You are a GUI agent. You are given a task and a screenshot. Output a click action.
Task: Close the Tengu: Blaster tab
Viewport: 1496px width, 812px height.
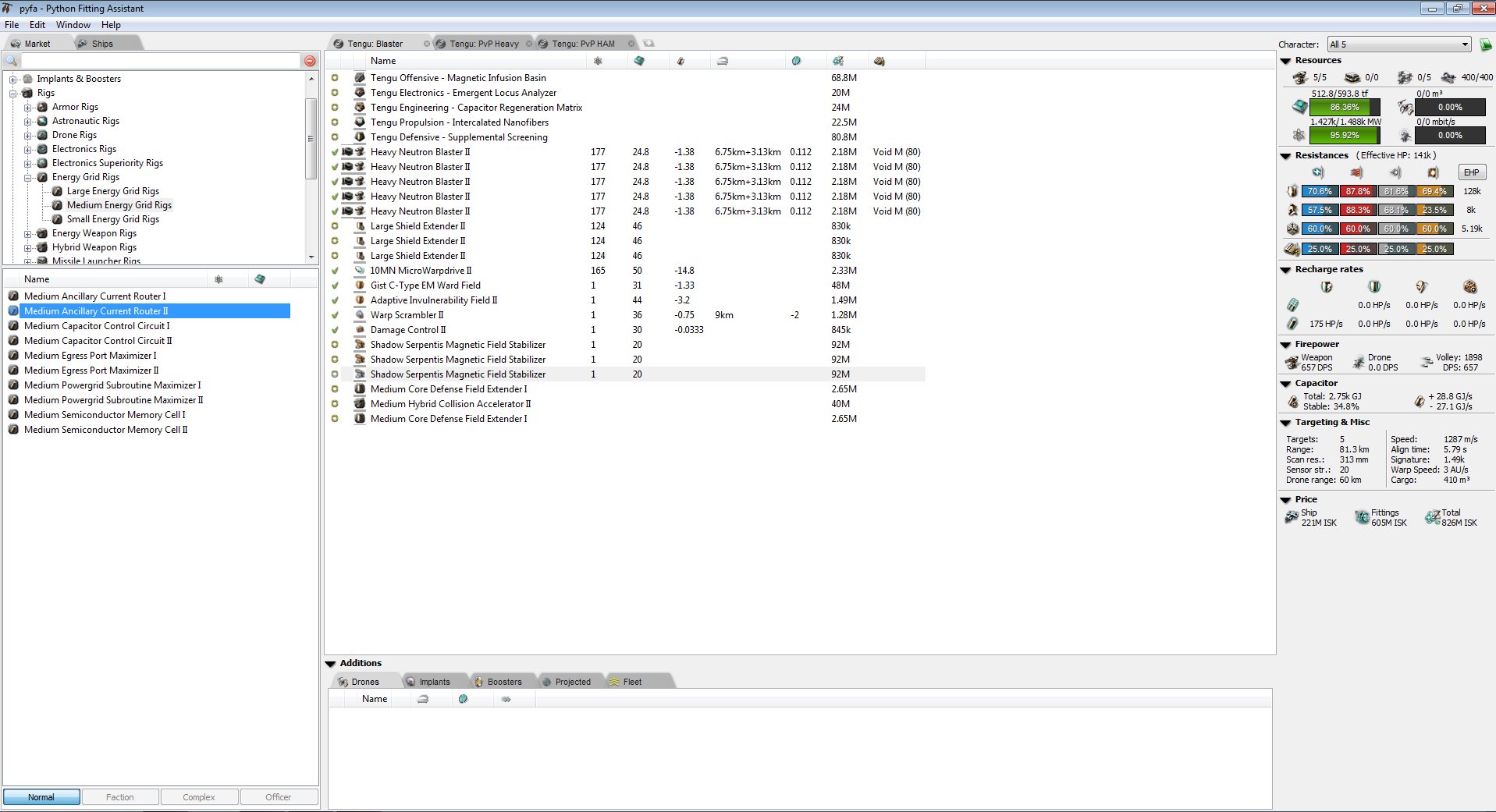(x=427, y=44)
